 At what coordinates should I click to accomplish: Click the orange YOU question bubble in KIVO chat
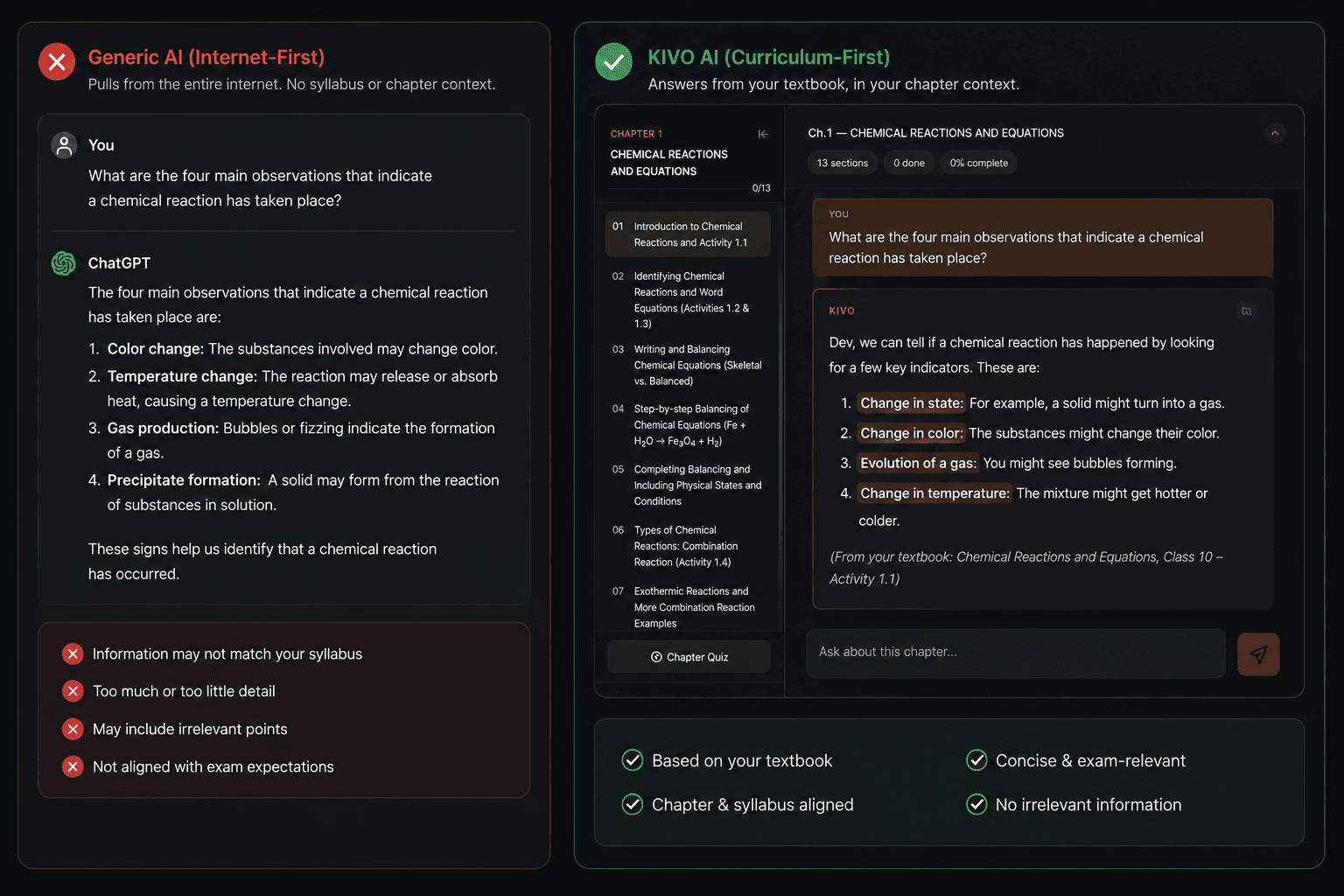tap(1043, 238)
